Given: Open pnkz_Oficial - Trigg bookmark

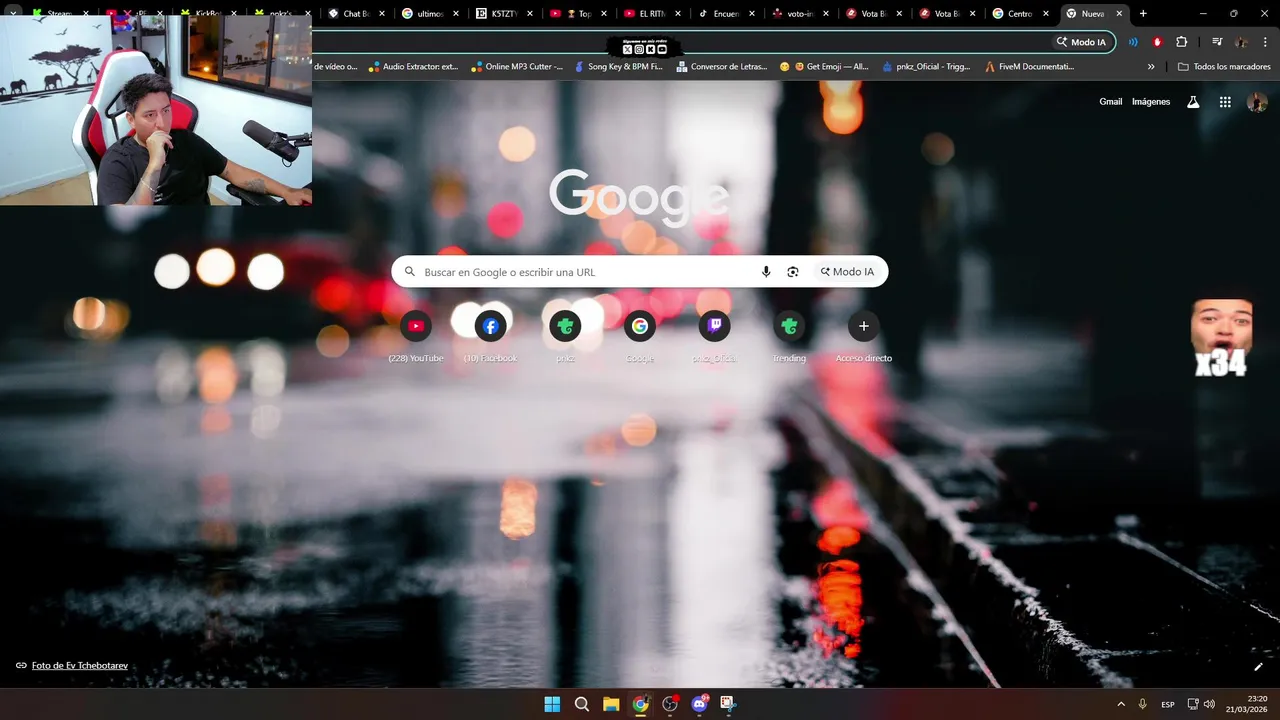Looking at the screenshot, I should coord(926,67).
